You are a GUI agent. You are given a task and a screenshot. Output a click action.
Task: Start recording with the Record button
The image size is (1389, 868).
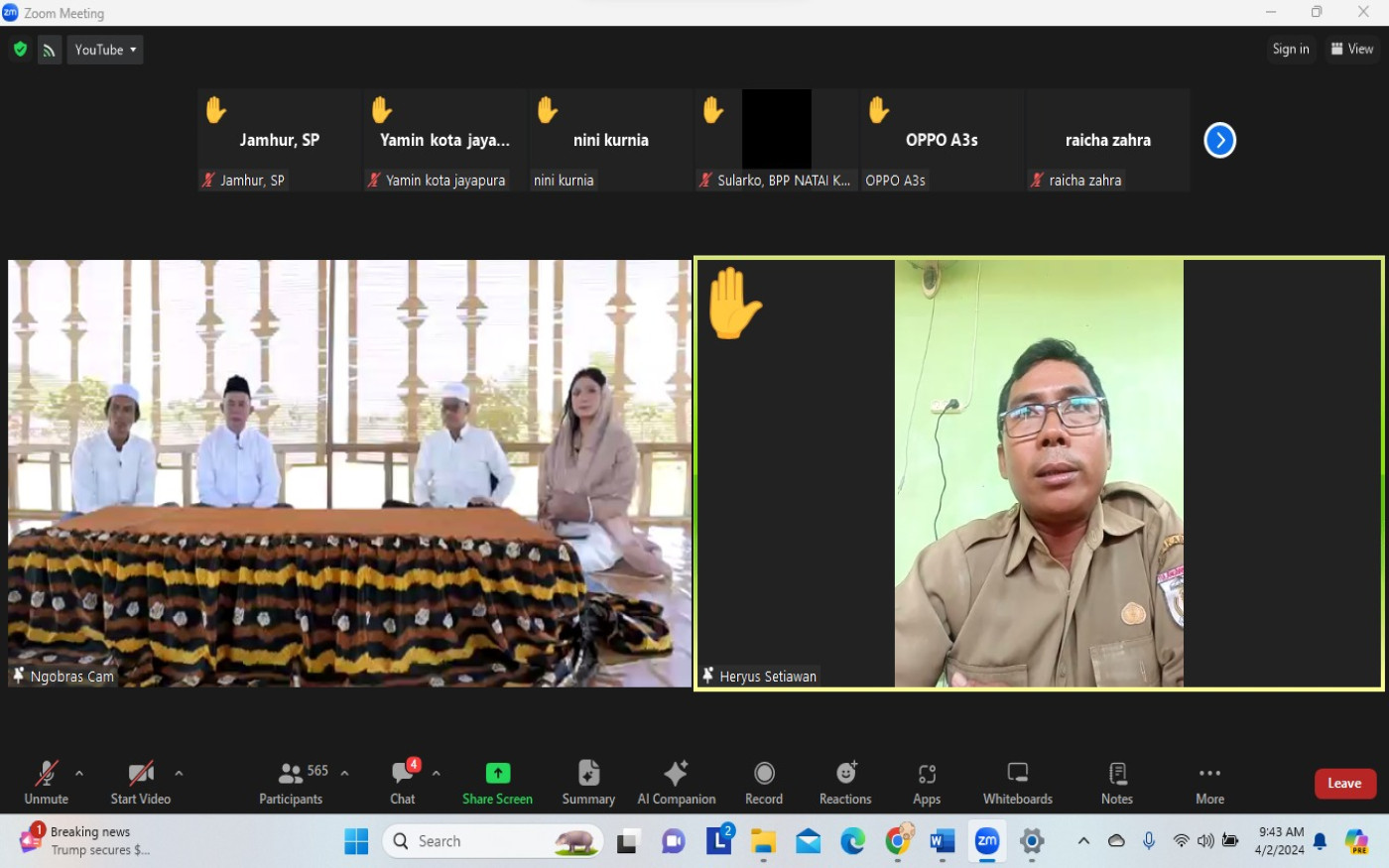click(x=764, y=782)
